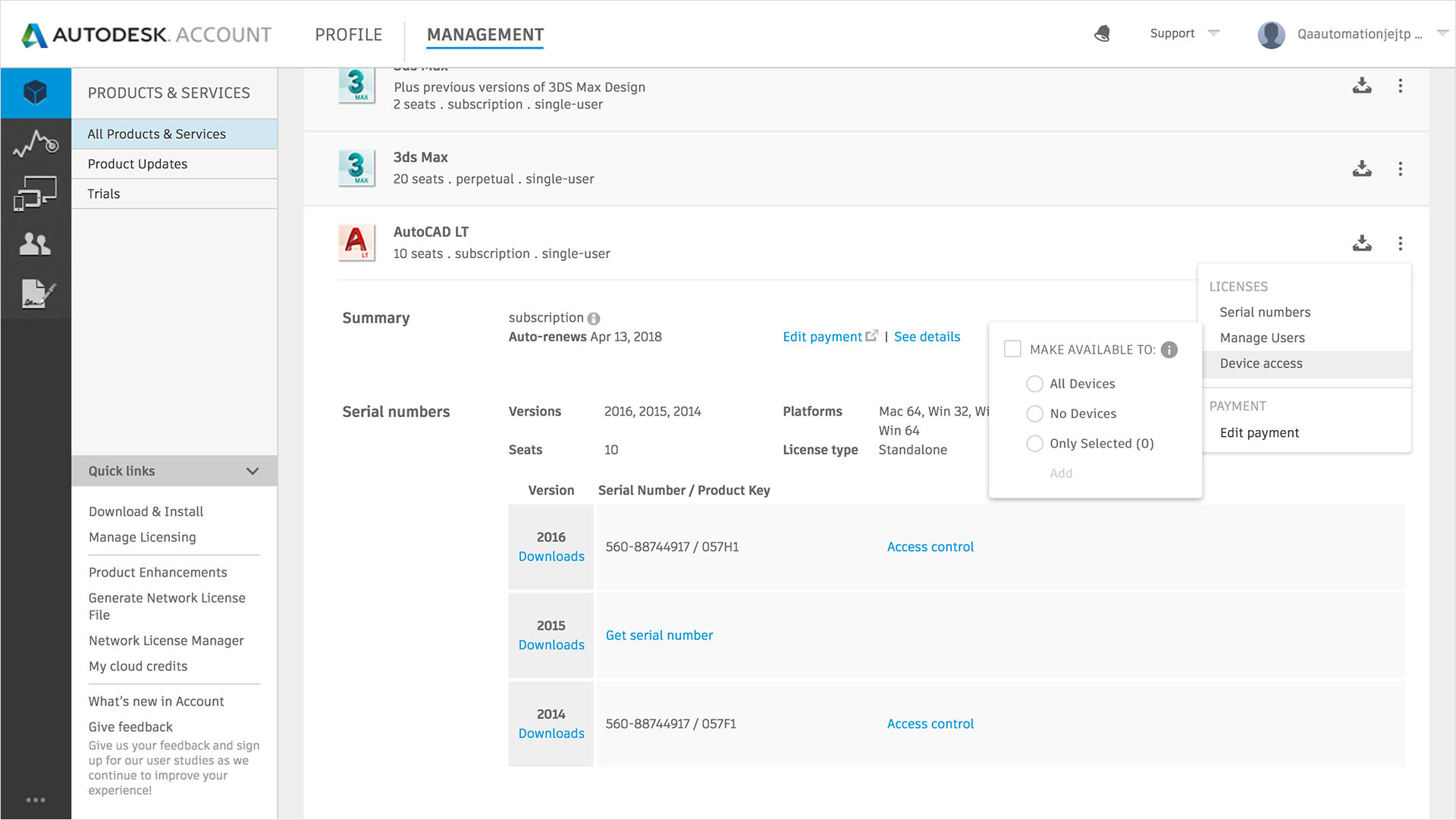Switch to the Profile tab
This screenshot has width=1456, height=820.
tap(349, 35)
